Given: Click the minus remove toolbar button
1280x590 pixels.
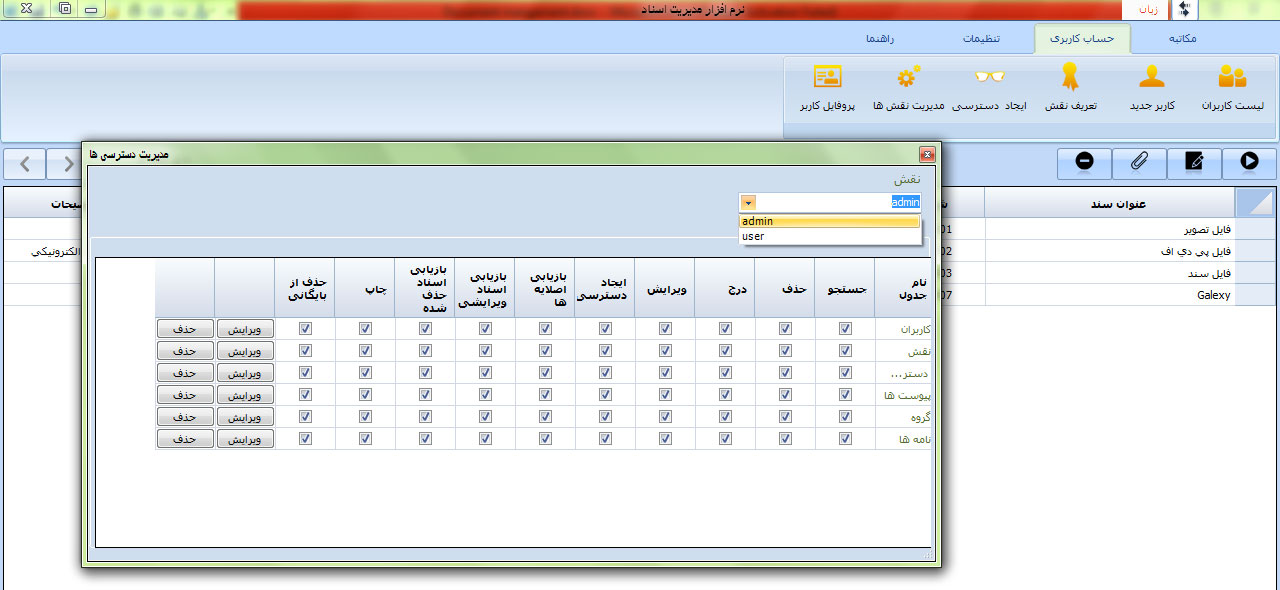Looking at the screenshot, I should pos(1084,162).
